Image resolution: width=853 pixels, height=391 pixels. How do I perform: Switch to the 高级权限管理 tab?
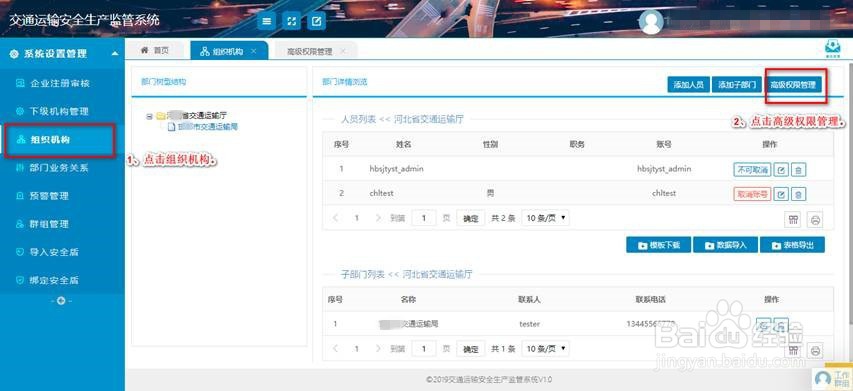point(310,52)
